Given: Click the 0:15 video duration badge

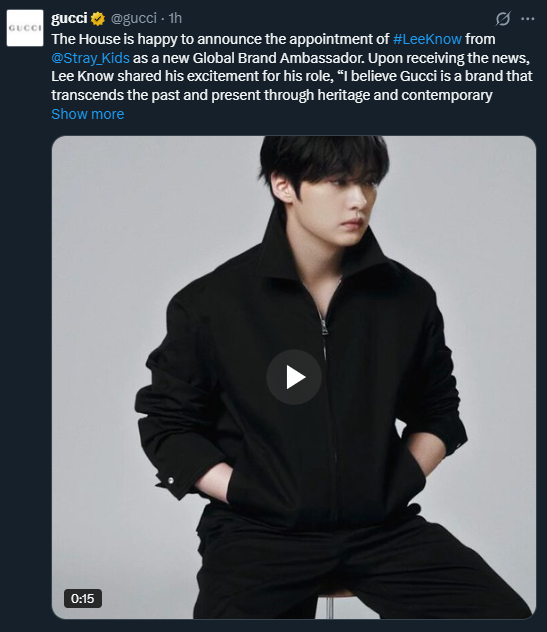Looking at the screenshot, I should (83, 599).
